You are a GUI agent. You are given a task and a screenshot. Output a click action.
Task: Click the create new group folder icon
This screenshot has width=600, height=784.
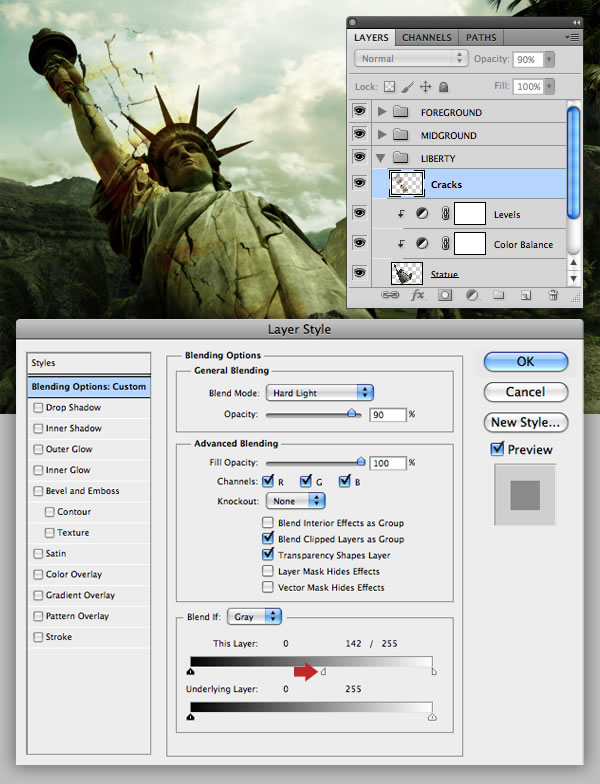(498, 294)
